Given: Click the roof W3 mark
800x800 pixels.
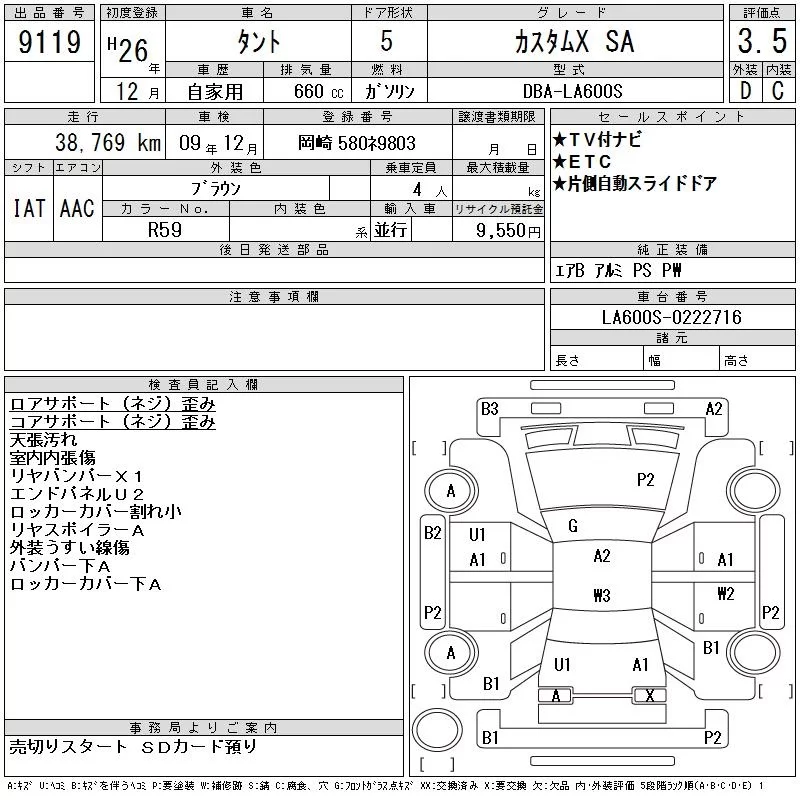Looking at the screenshot, I should [x=602, y=595].
